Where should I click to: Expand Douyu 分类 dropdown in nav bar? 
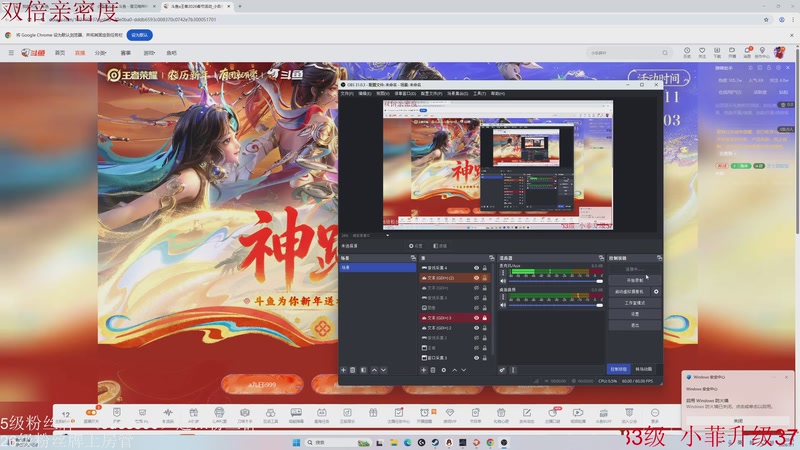[x=101, y=53]
